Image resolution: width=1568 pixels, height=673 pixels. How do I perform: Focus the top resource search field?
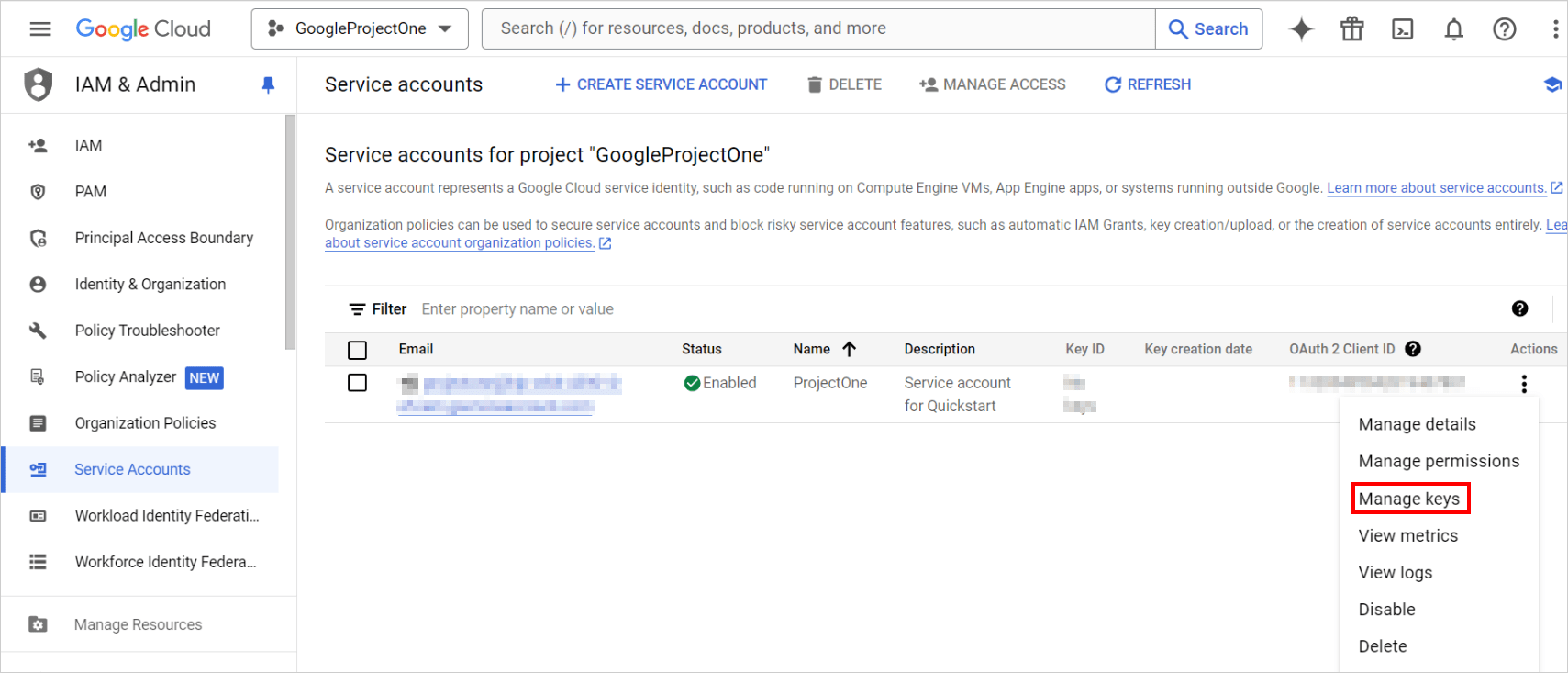pos(818,28)
